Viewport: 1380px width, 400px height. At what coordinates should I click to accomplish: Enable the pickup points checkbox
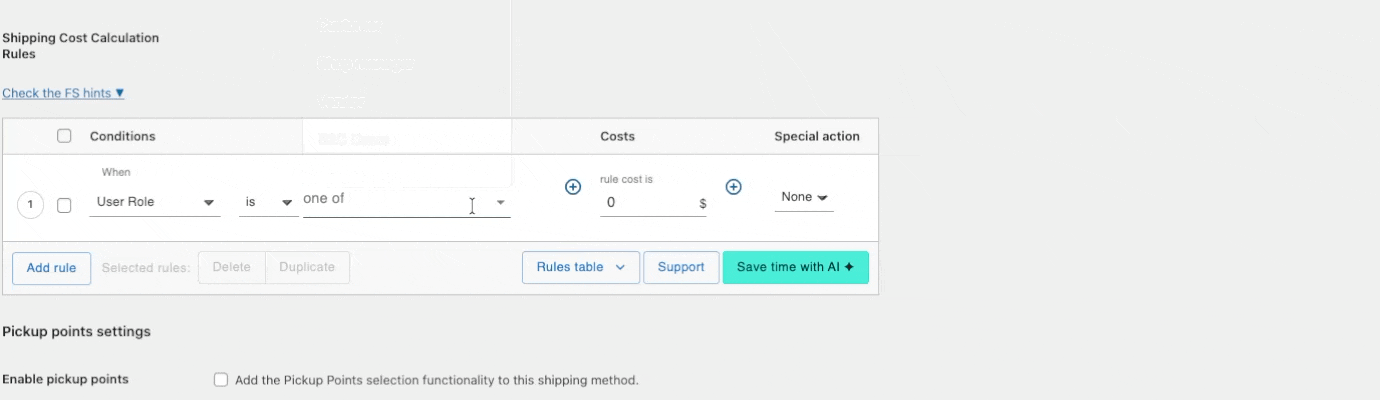coord(221,380)
